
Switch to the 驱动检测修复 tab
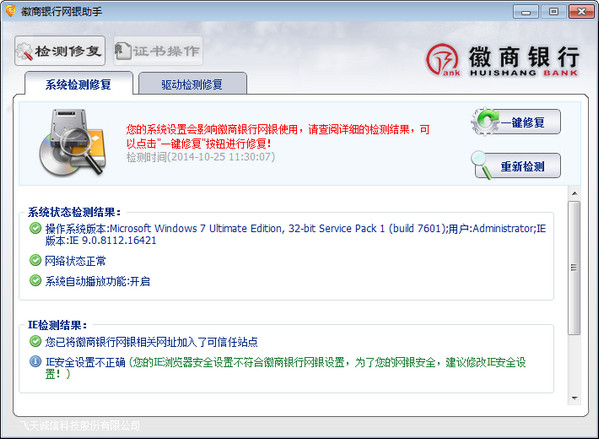tap(192, 84)
